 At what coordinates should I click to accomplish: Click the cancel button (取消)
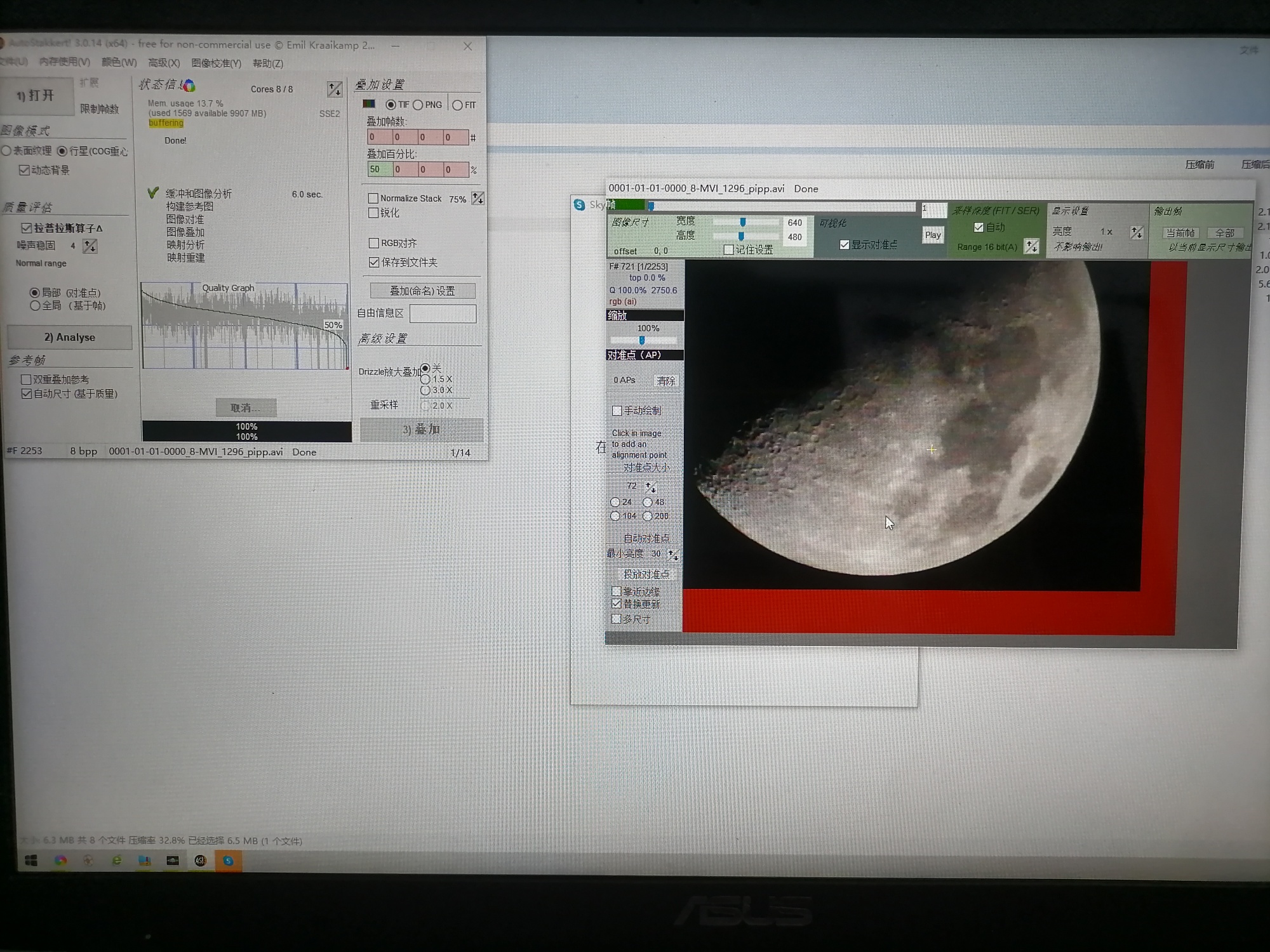pos(245,407)
